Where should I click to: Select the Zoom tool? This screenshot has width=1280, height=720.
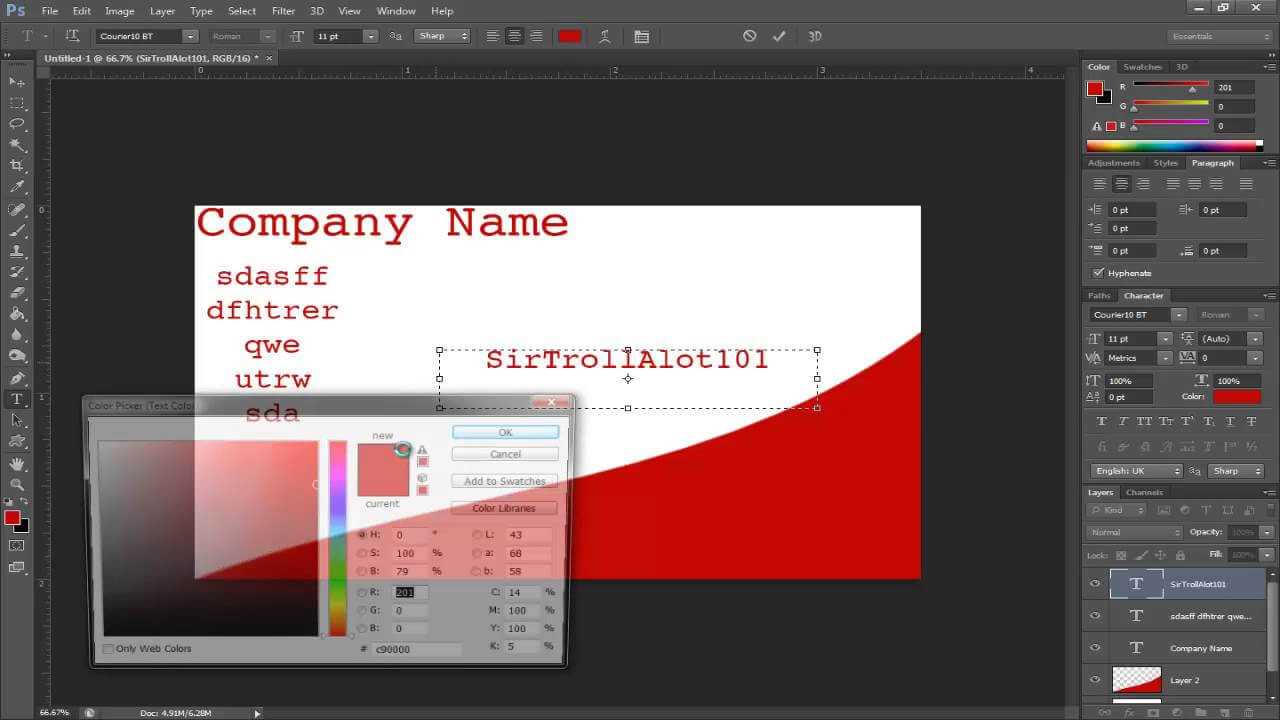click(17, 485)
